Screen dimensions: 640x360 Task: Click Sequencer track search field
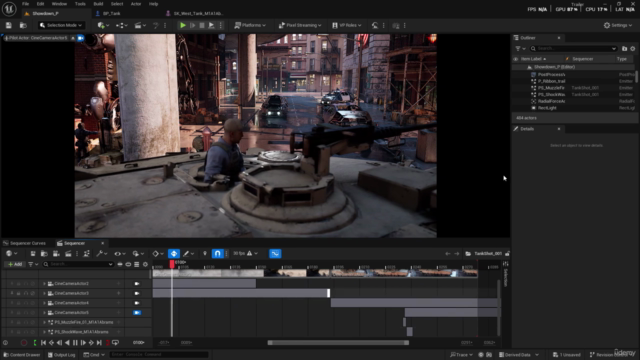pyautogui.click(x=78, y=264)
